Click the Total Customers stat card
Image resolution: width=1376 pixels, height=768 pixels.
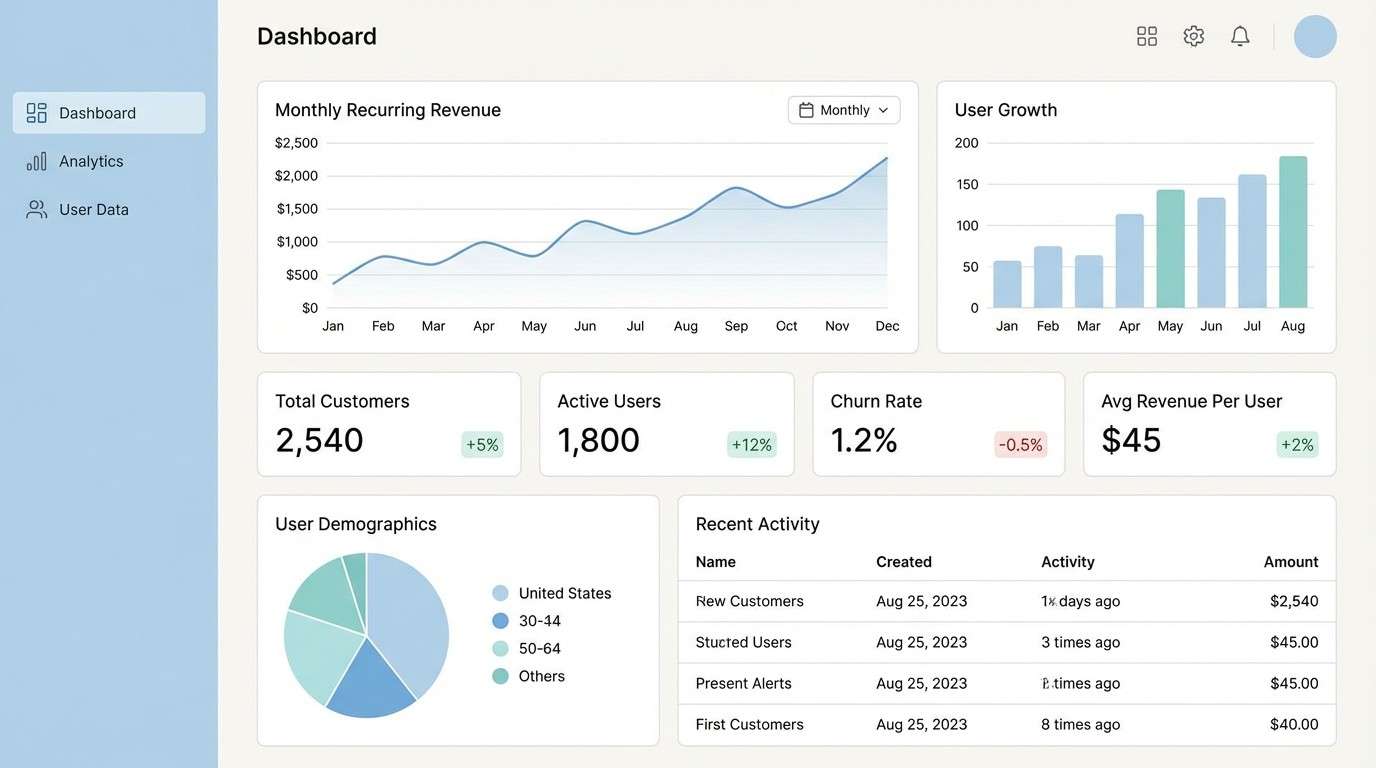click(388, 423)
